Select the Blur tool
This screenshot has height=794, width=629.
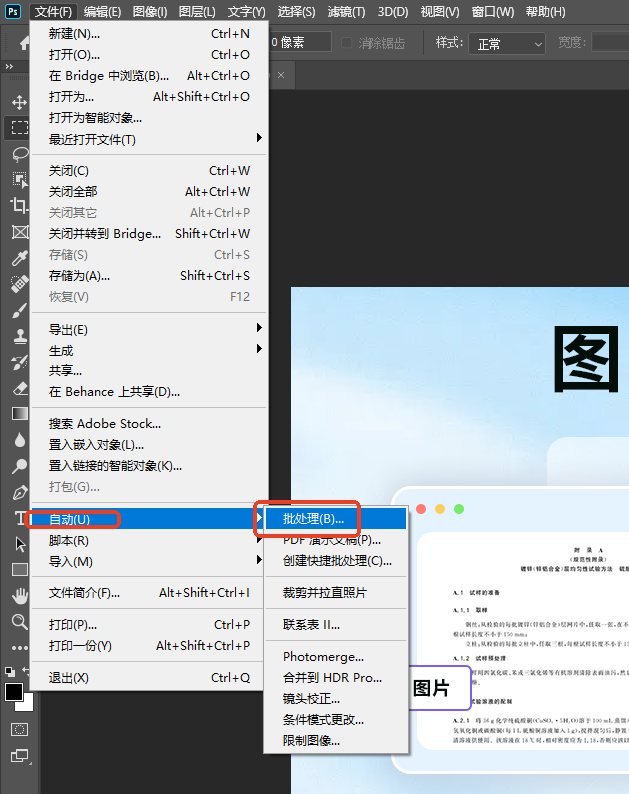point(19,441)
